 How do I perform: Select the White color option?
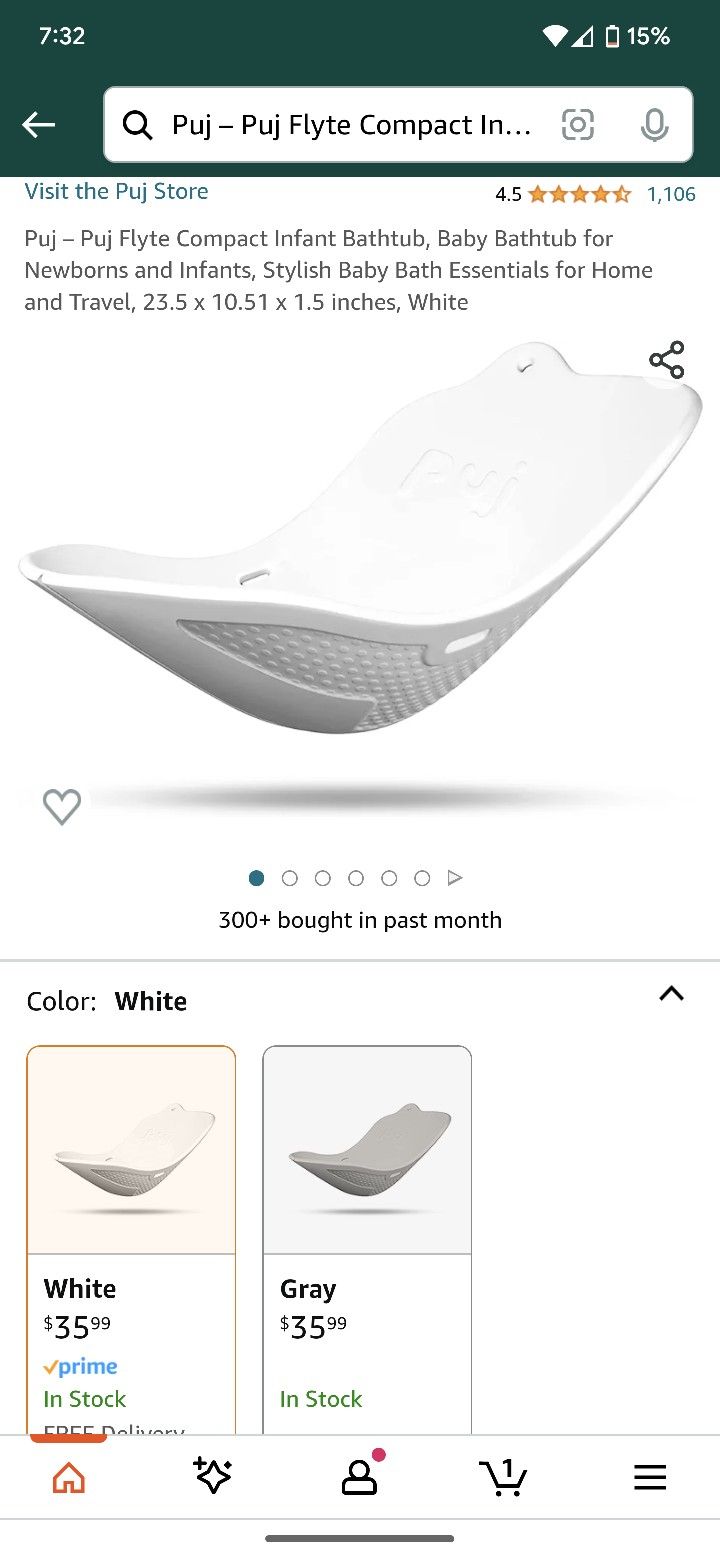(131, 1240)
